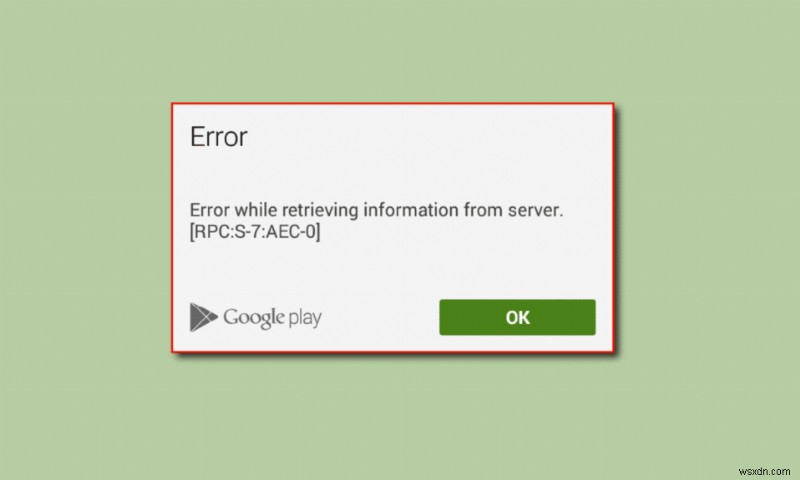
Task: Click the green background left of the dialog
Action: click(85, 227)
